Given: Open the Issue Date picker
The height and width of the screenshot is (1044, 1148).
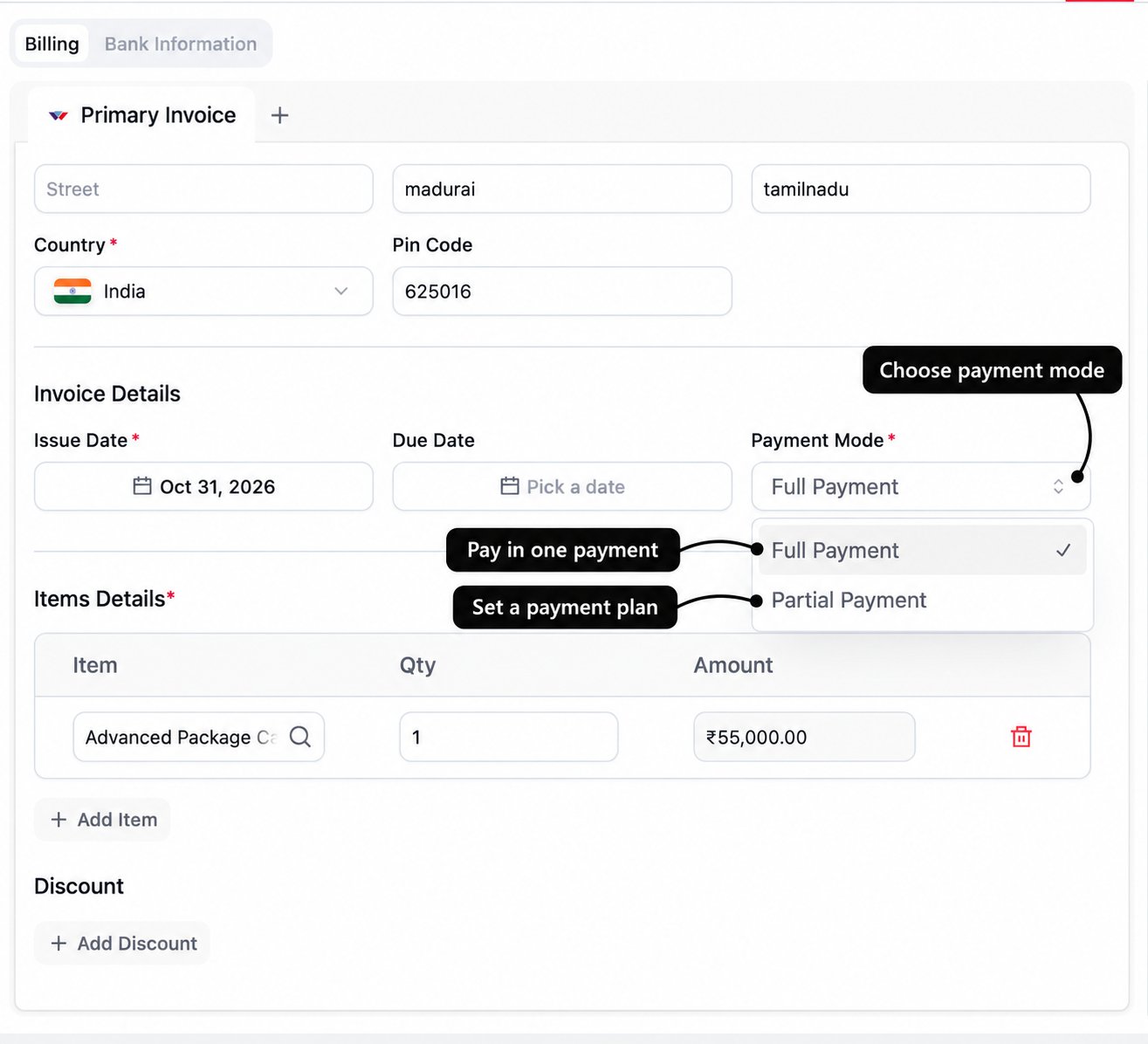Looking at the screenshot, I should coord(203,486).
